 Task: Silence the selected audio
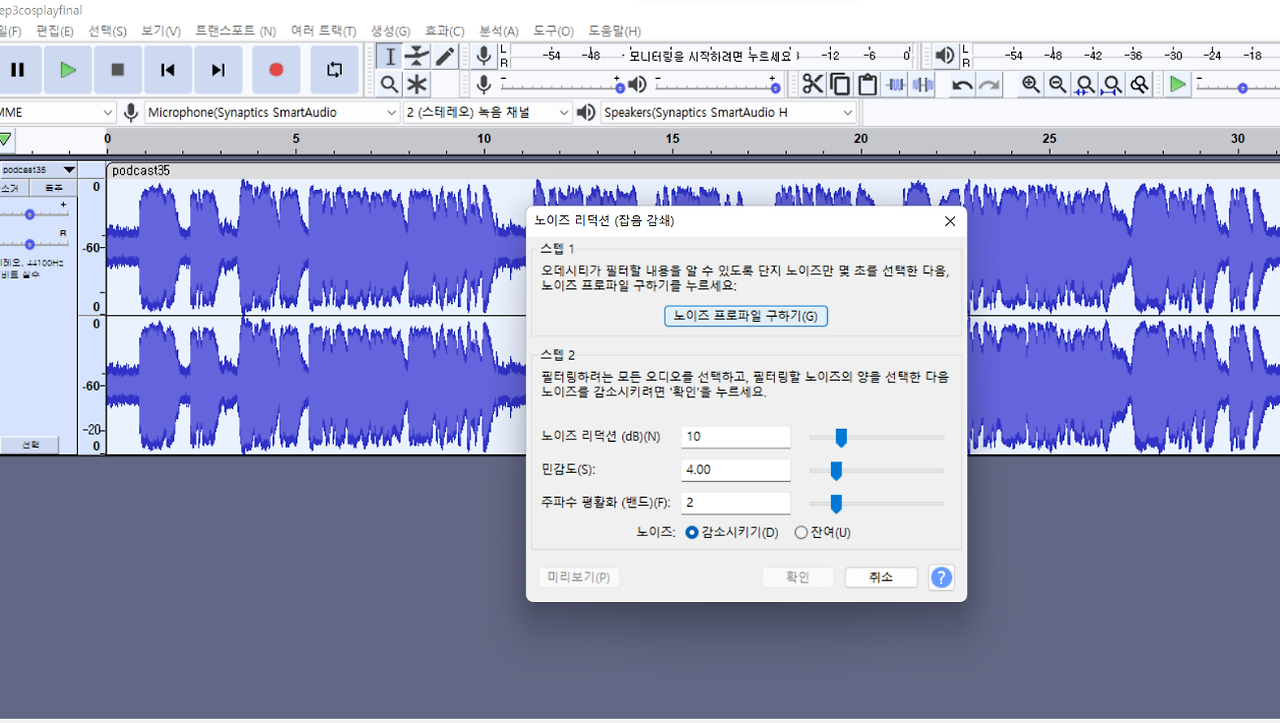coord(923,84)
